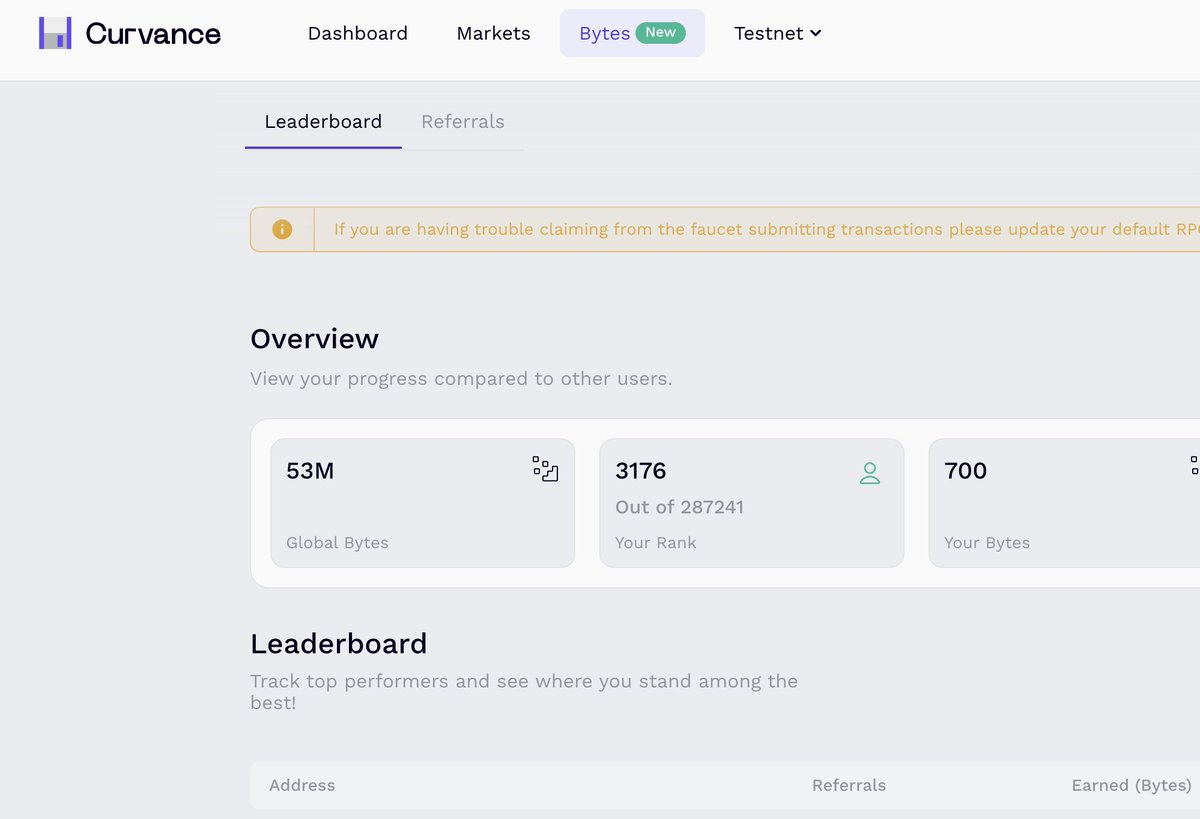Click the Earned (Bytes) column header
Viewport: 1200px width, 819px height.
[1131, 785]
